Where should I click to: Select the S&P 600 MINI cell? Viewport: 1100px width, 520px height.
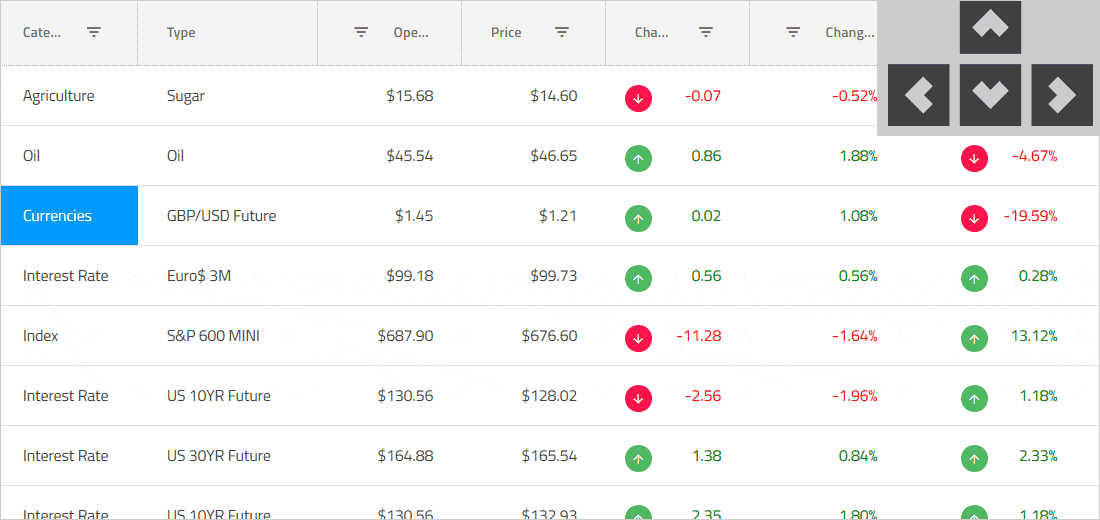(213, 336)
